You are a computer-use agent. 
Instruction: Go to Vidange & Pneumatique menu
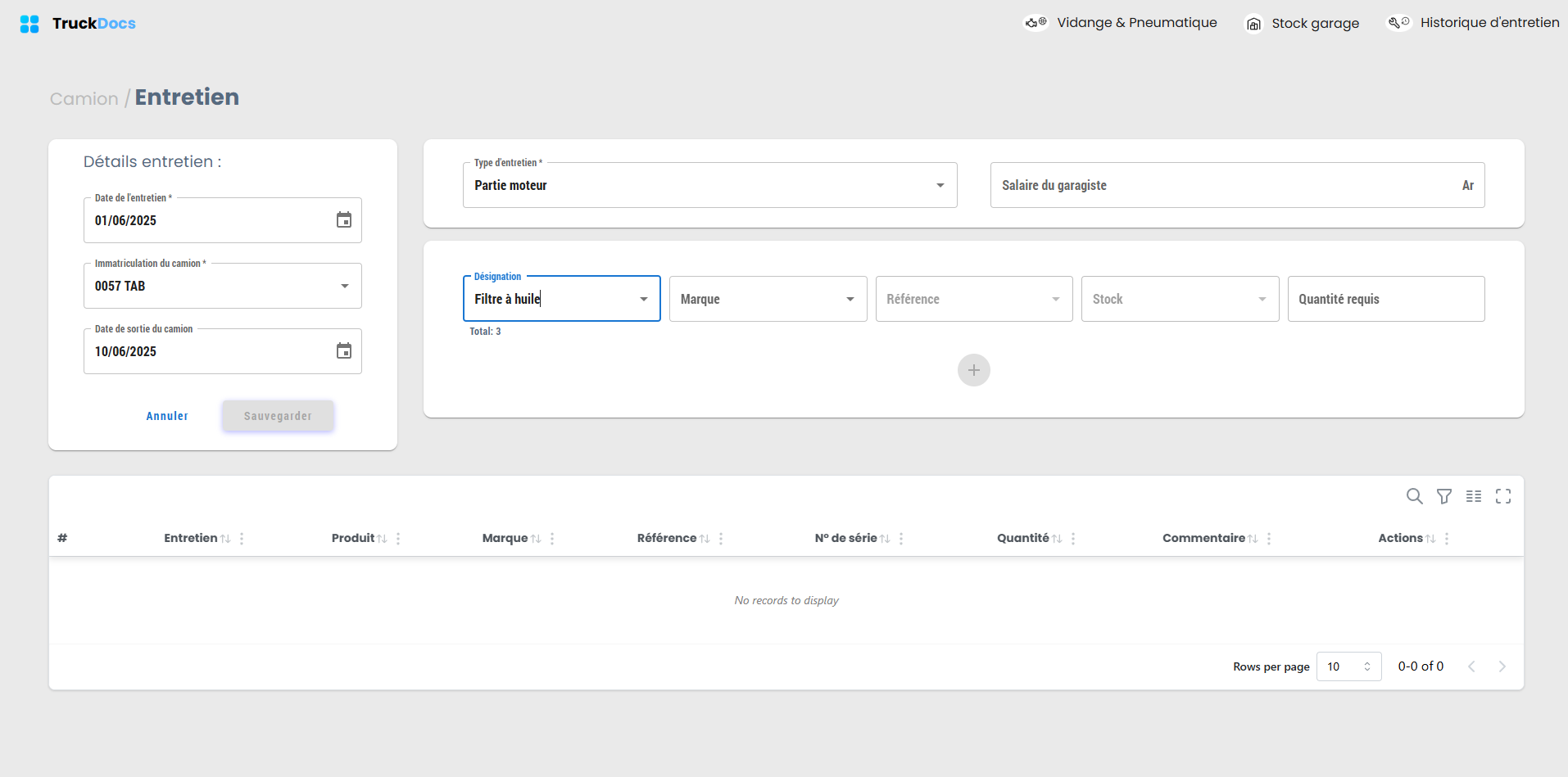1121,23
